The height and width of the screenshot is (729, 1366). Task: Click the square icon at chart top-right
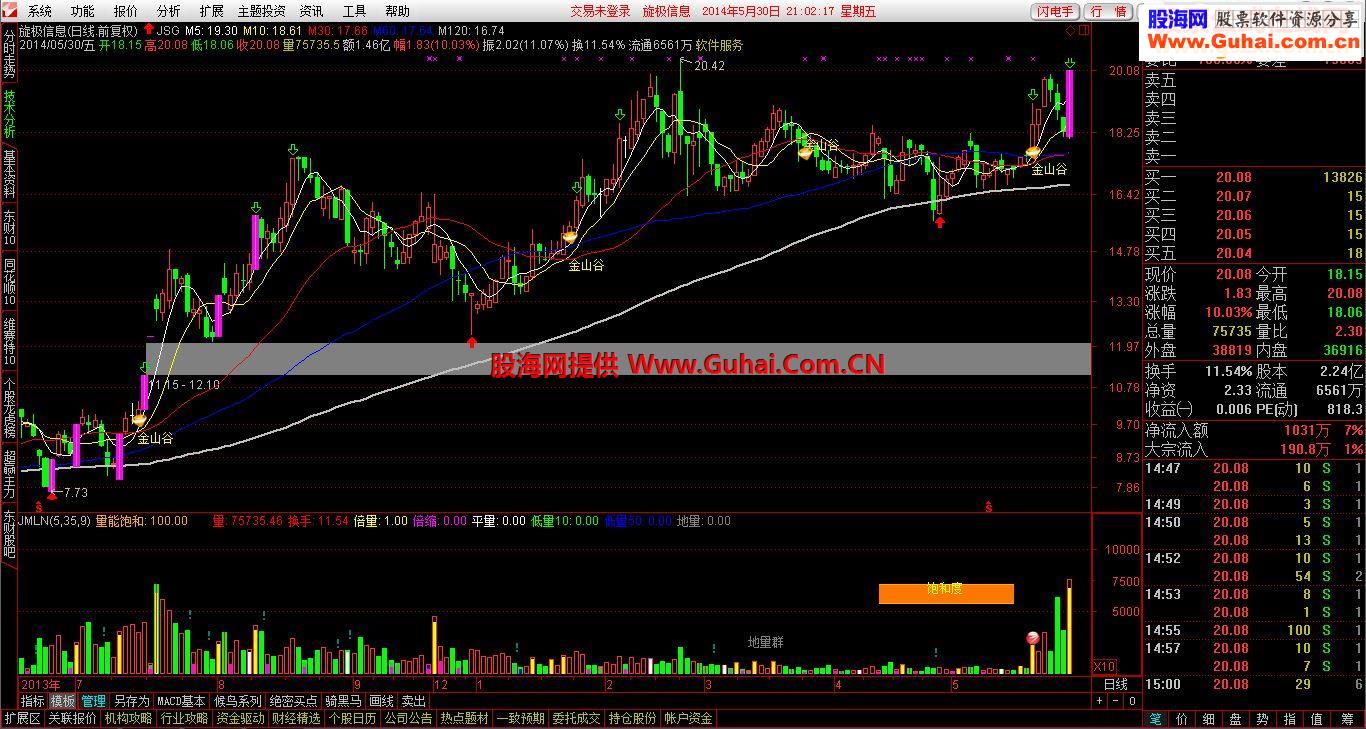click(x=1086, y=31)
